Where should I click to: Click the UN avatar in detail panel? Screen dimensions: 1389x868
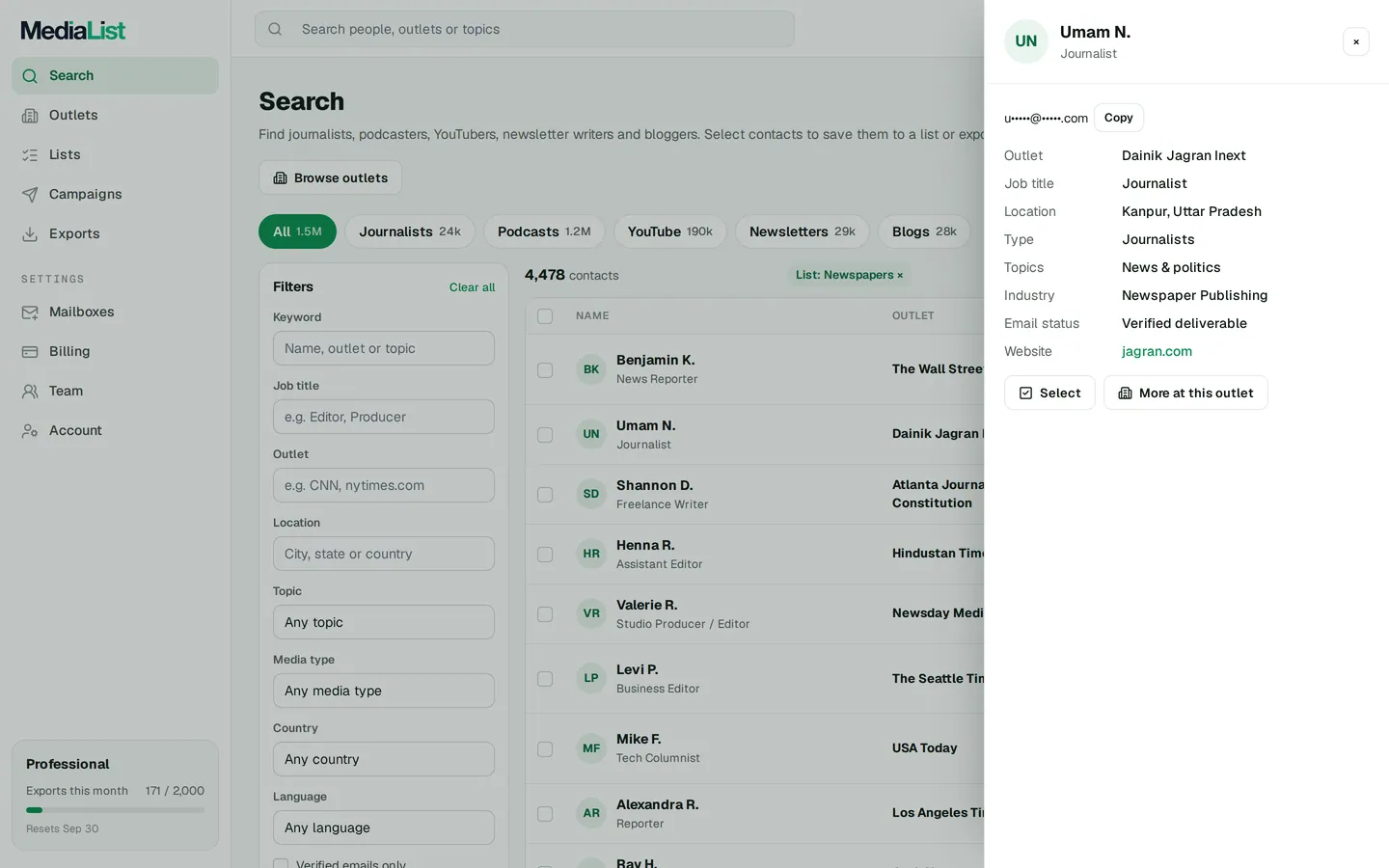pyautogui.click(x=1026, y=41)
